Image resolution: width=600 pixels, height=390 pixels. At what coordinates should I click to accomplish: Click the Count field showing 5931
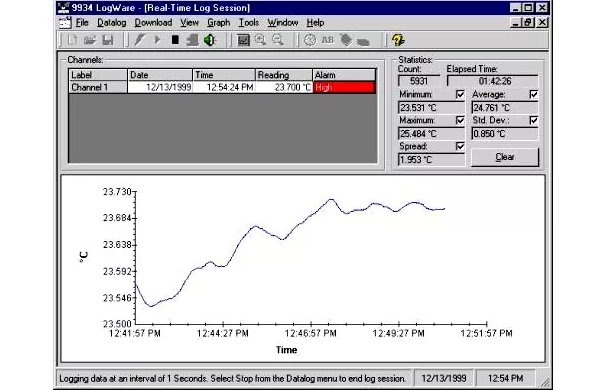[419, 81]
